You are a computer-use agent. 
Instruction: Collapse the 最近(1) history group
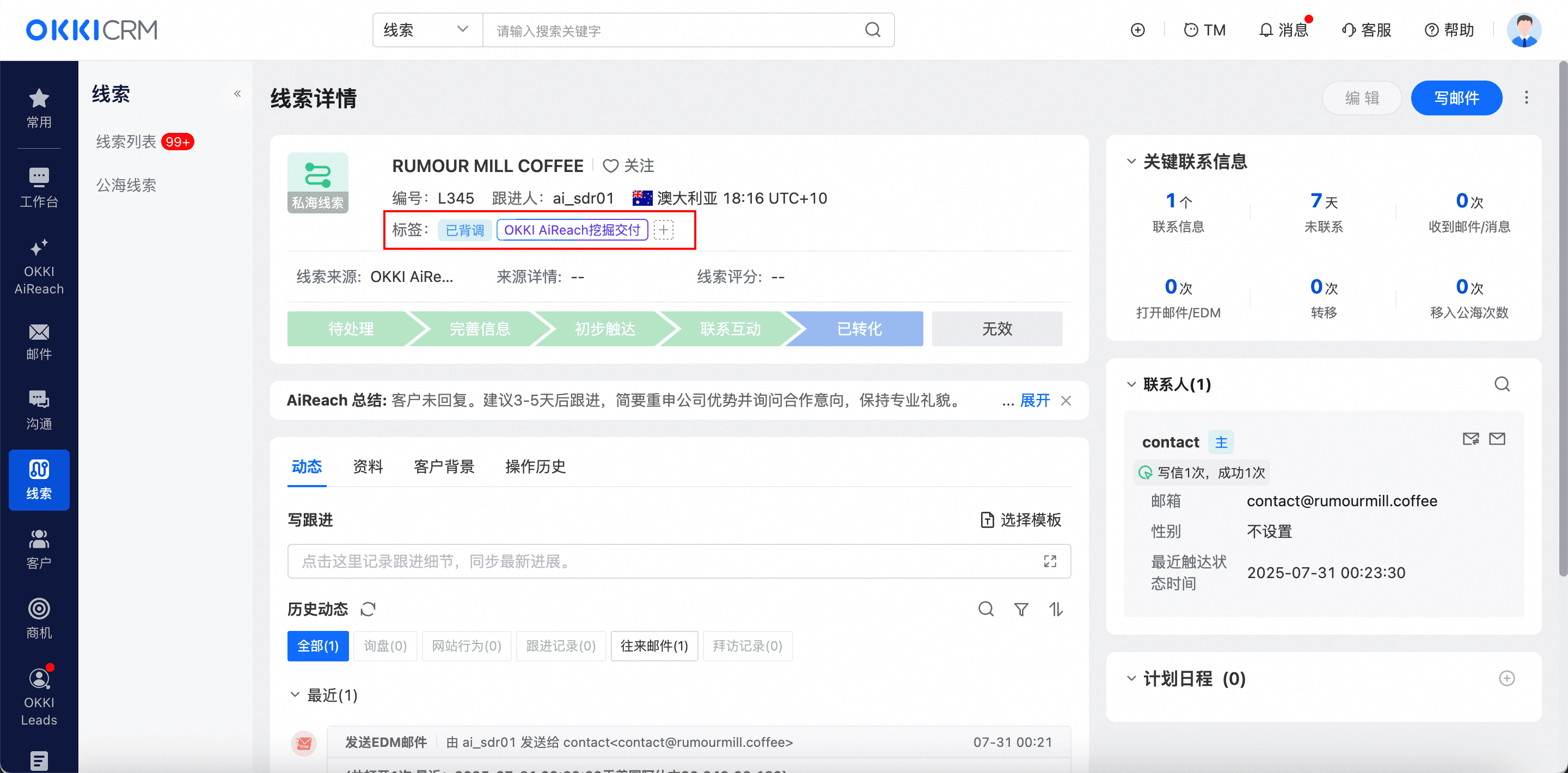pos(295,695)
